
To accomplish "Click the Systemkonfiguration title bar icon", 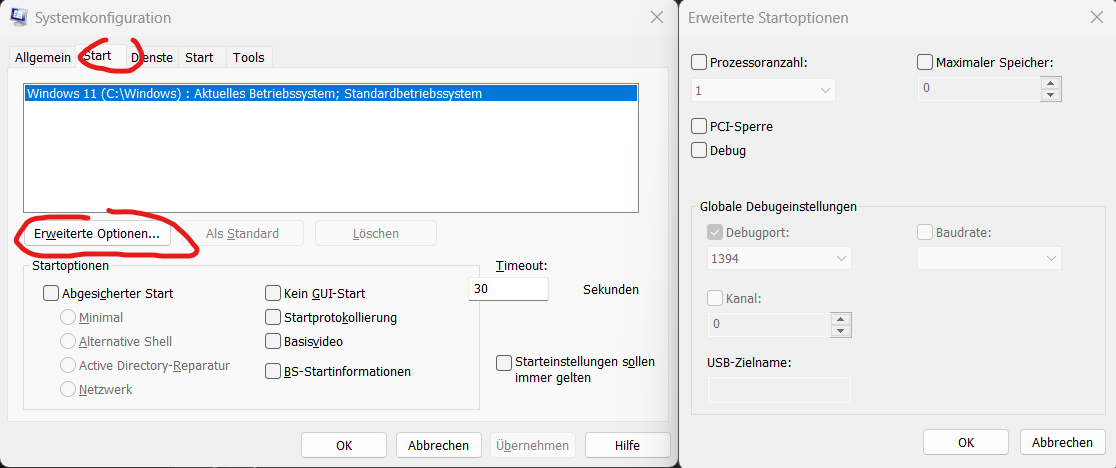I will click(x=18, y=17).
